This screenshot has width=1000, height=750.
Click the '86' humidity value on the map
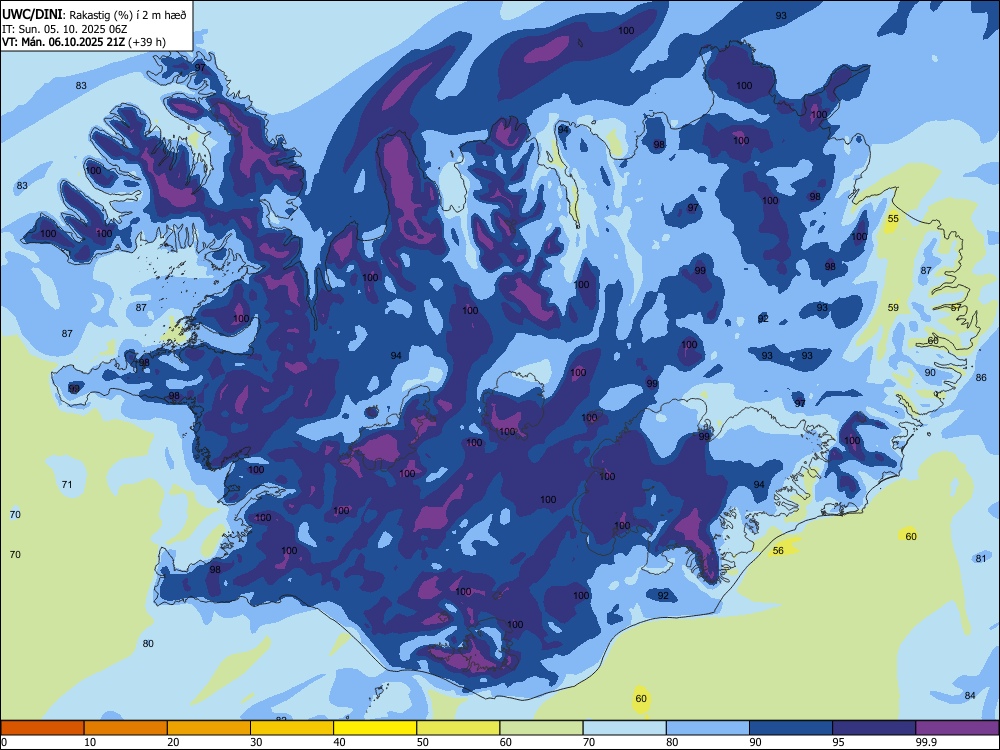point(982,378)
